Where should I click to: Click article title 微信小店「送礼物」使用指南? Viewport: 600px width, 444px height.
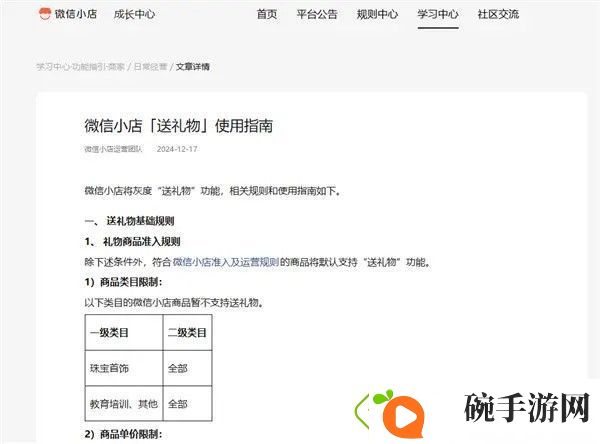click(179, 126)
